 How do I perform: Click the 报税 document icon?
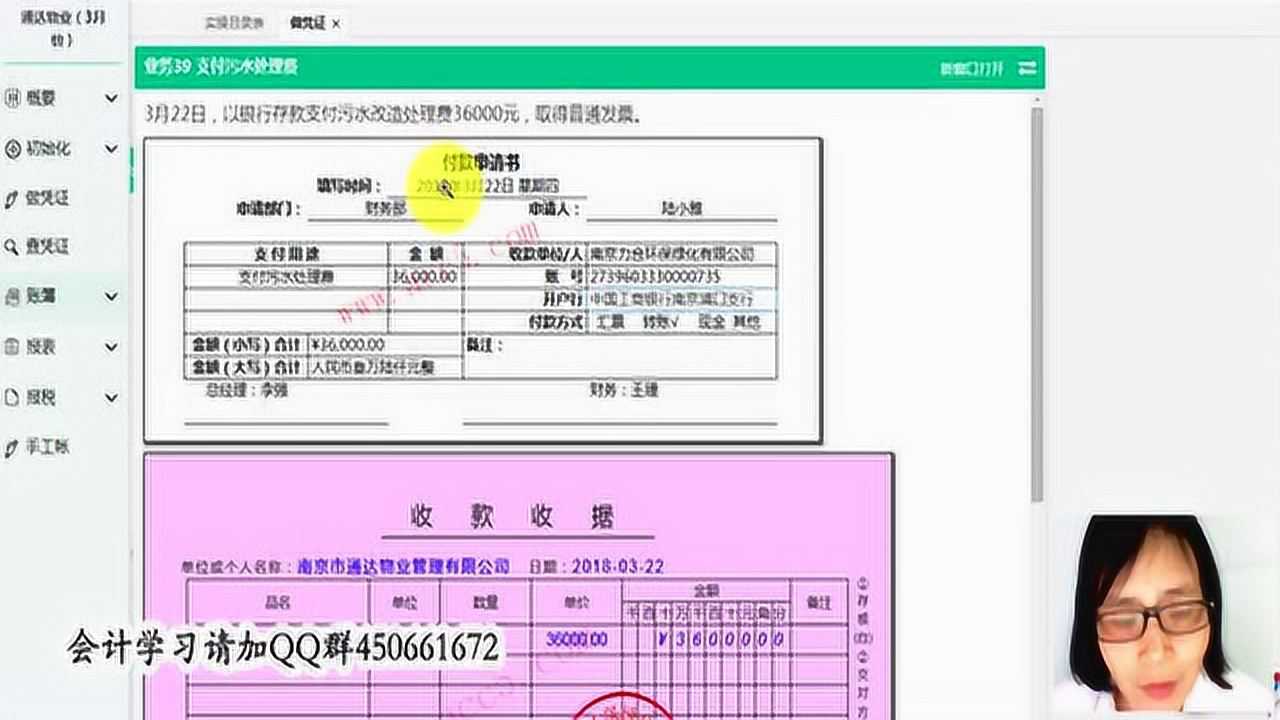click(x=12, y=397)
